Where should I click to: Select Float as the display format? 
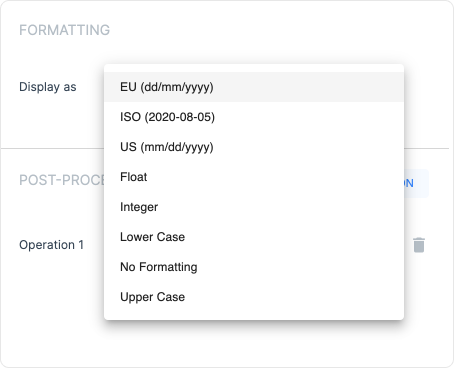tap(254, 177)
